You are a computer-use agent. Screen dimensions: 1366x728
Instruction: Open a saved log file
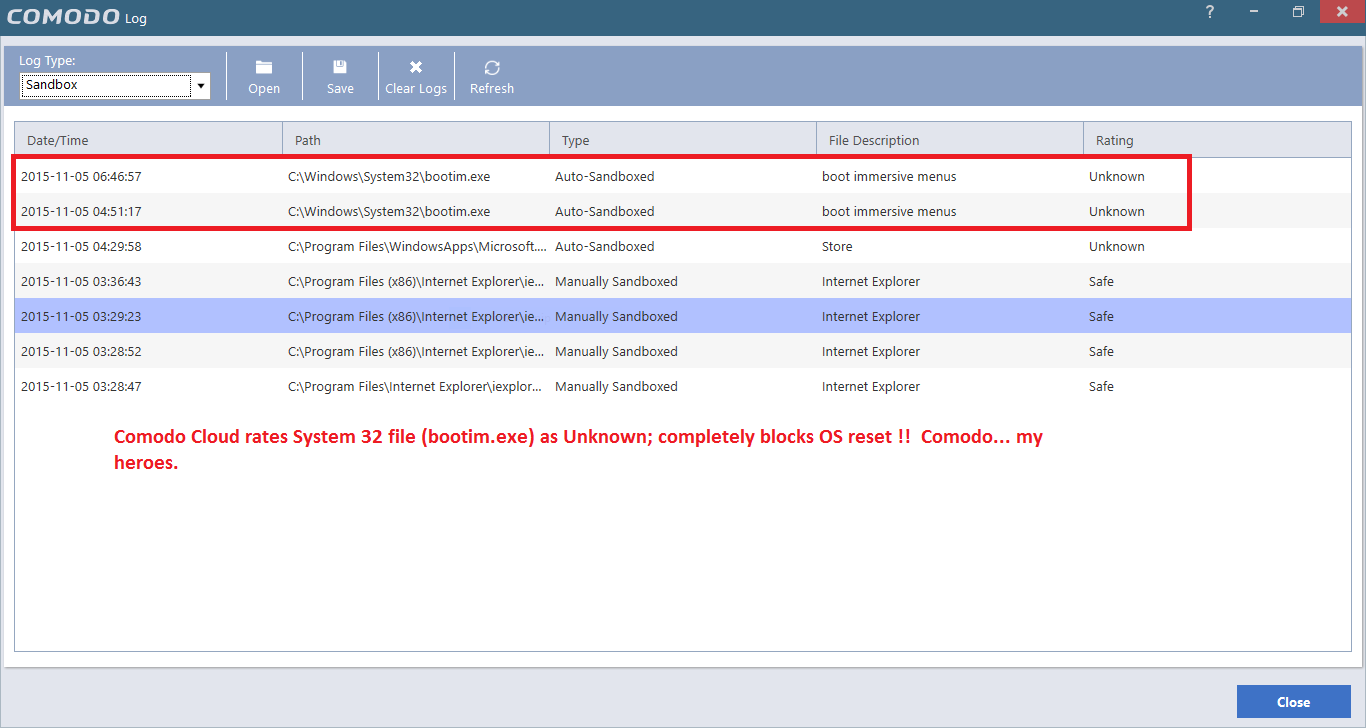coord(264,77)
